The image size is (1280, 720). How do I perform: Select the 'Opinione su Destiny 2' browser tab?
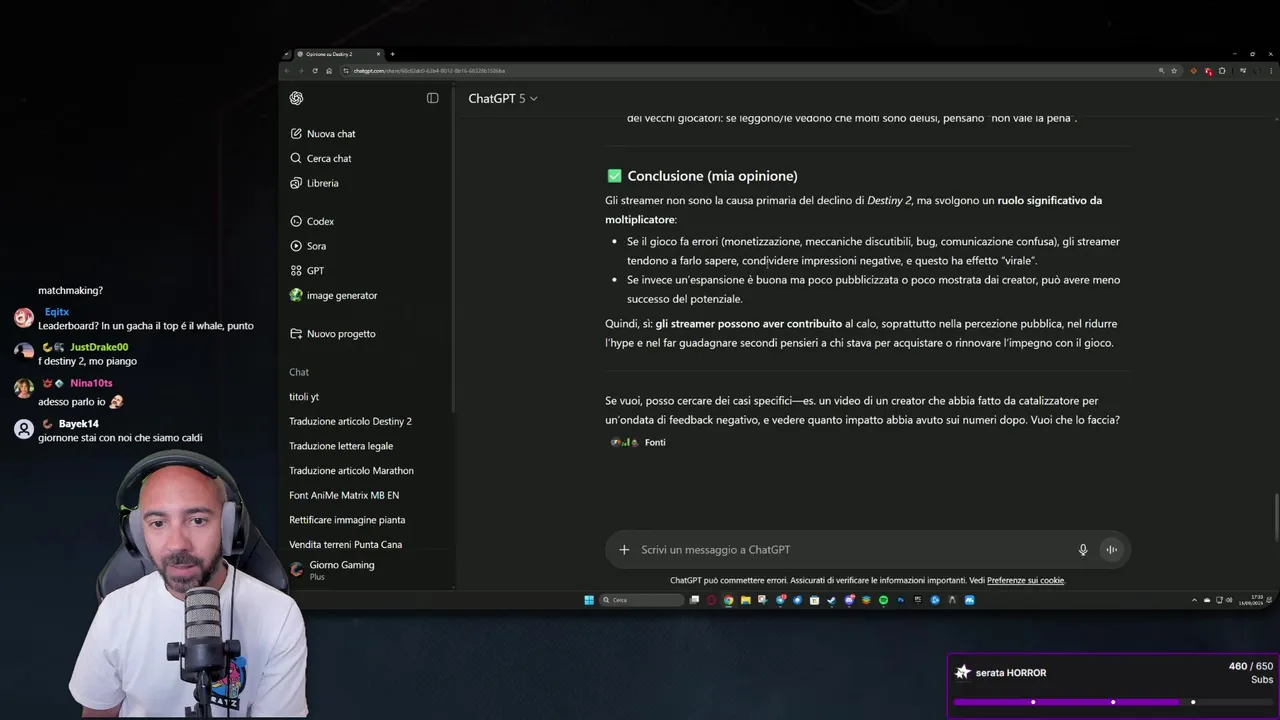[x=338, y=54]
